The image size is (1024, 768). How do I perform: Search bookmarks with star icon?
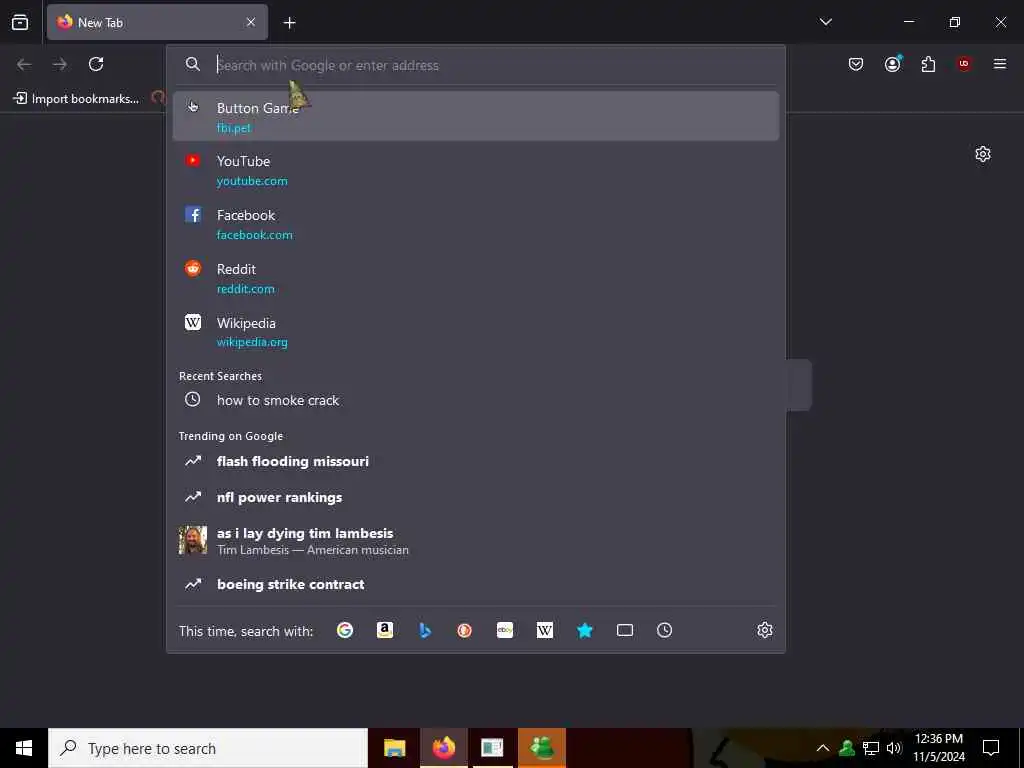584,630
